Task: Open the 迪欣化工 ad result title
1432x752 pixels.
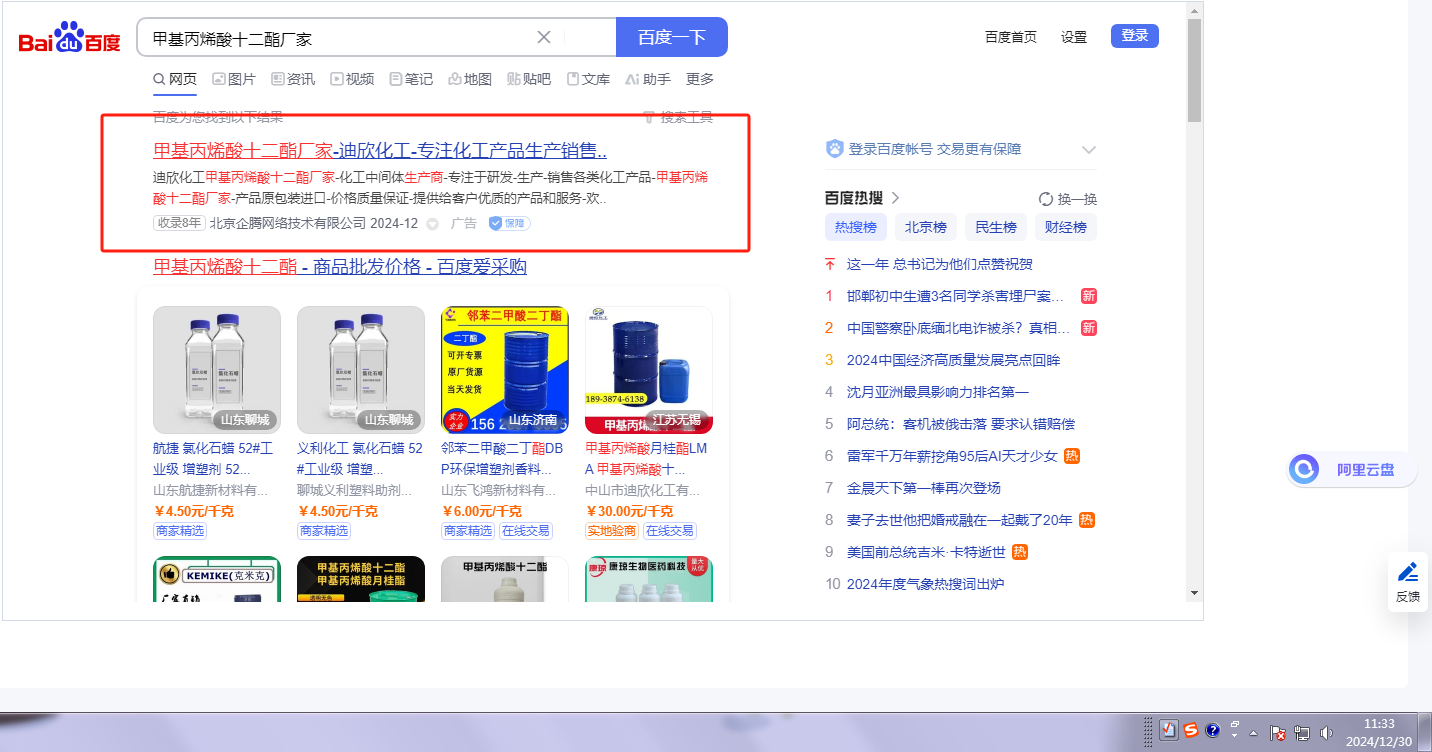Action: (380, 151)
